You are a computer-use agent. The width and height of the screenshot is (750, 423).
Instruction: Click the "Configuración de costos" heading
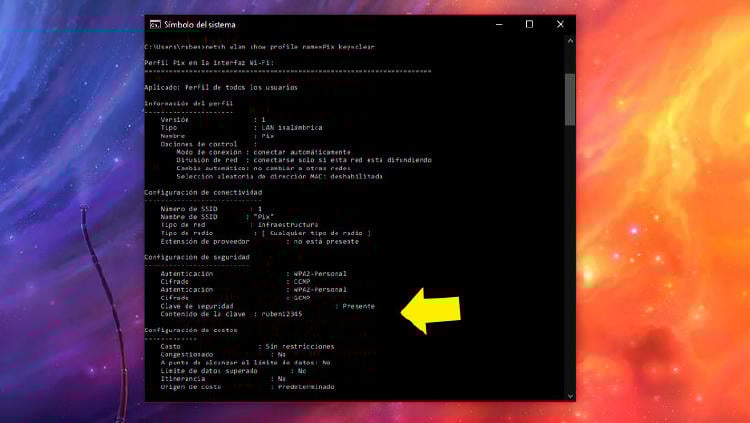[191, 329]
